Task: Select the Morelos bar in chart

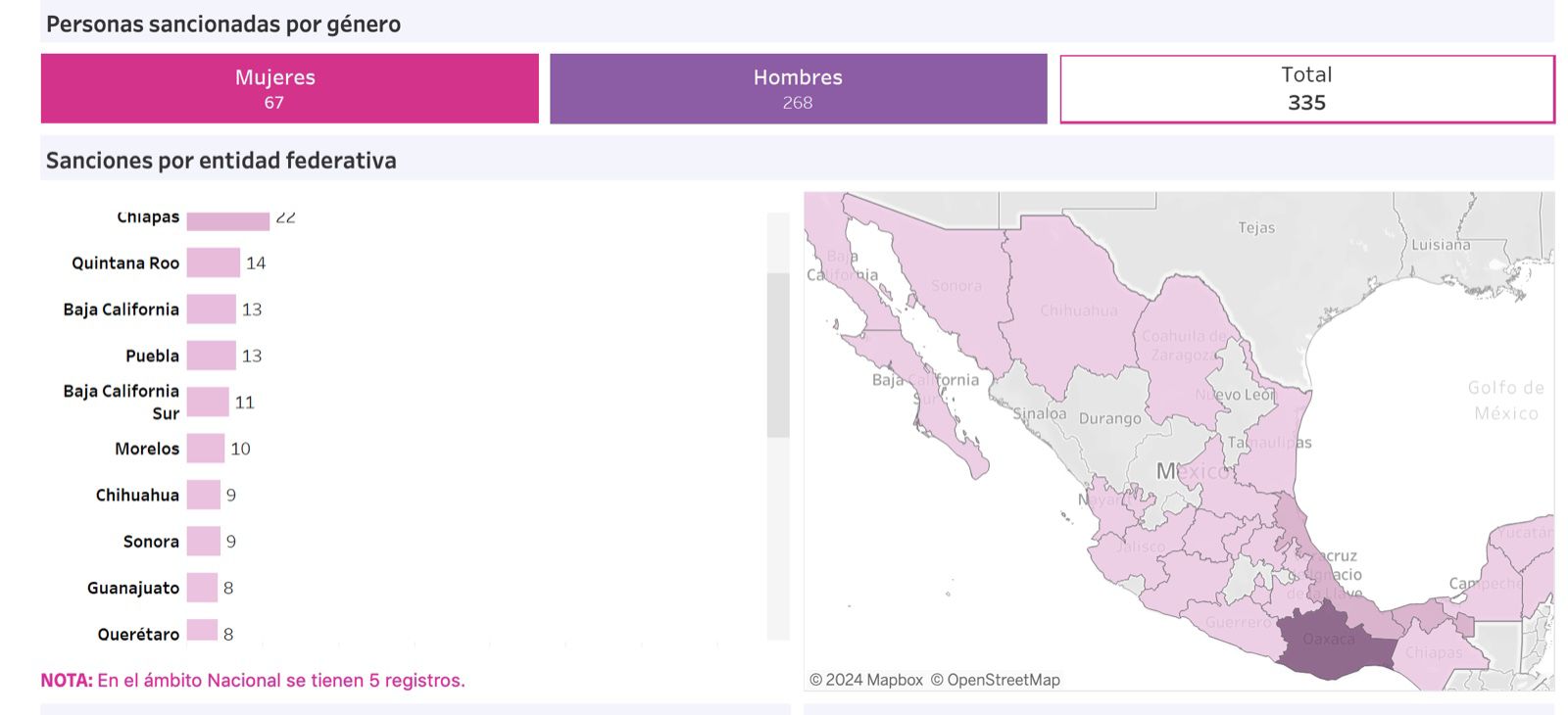Action: [206, 449]
